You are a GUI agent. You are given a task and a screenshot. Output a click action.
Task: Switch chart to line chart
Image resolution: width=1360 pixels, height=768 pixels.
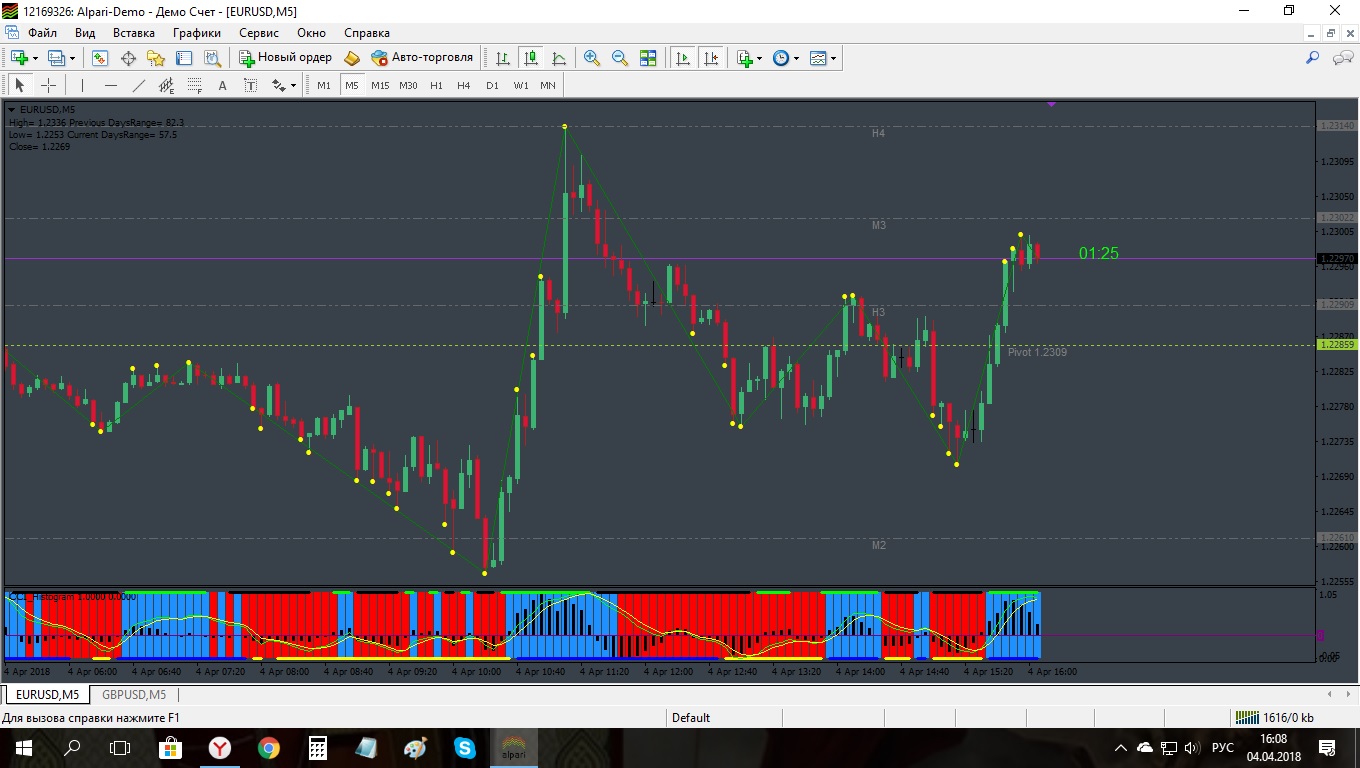[558, 58]
